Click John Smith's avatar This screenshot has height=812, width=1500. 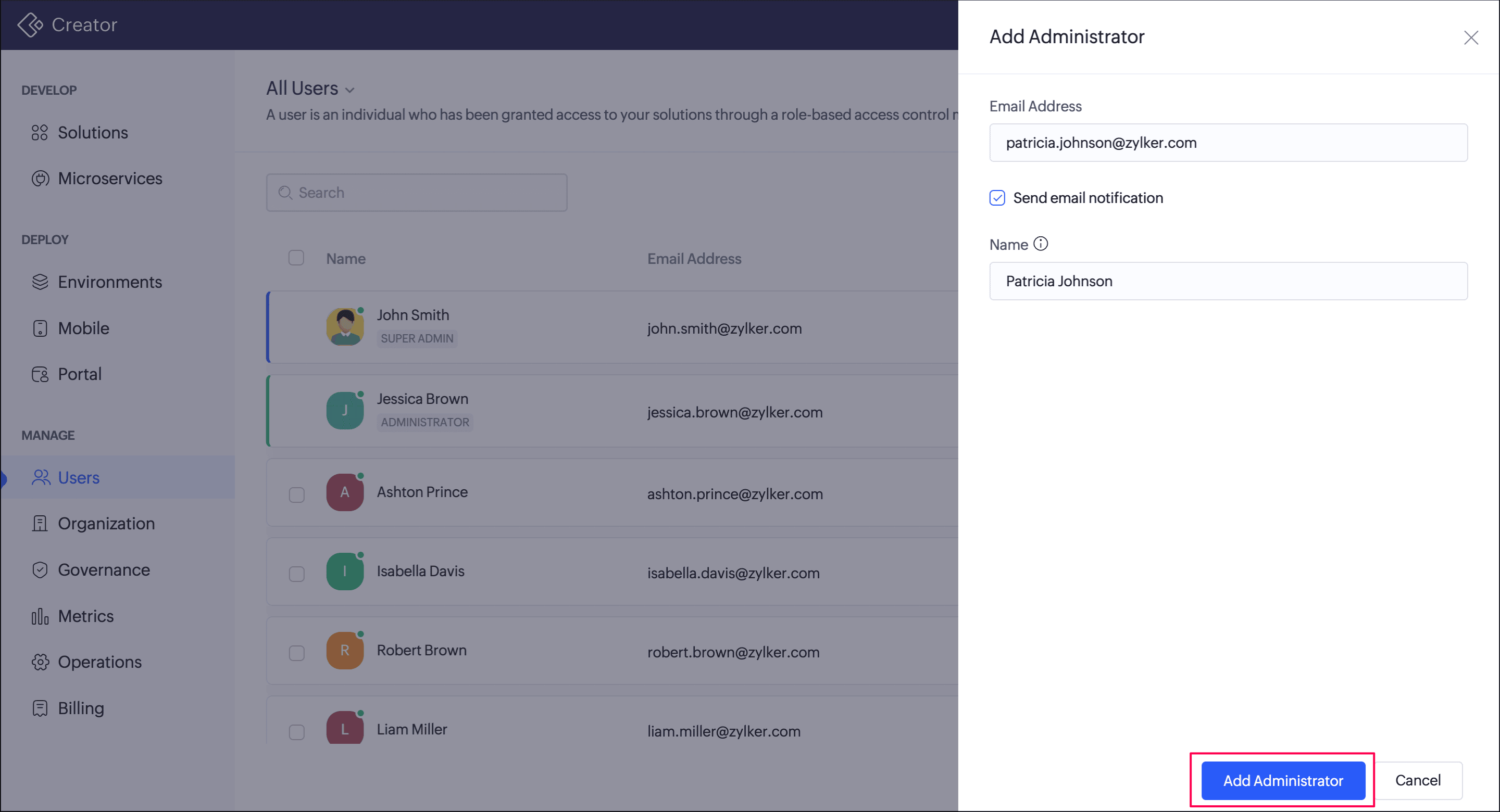345,327
